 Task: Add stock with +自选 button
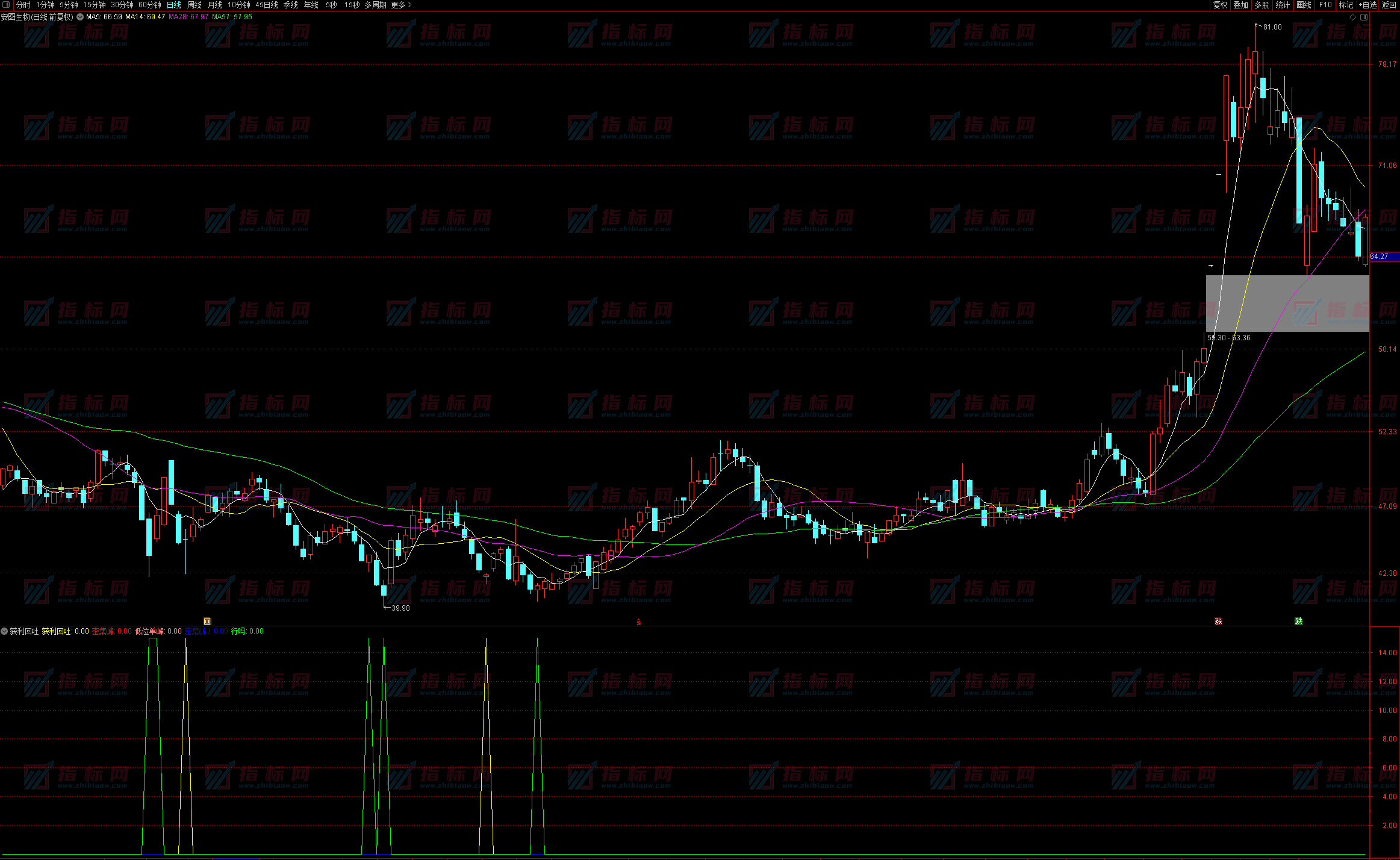1368,5
